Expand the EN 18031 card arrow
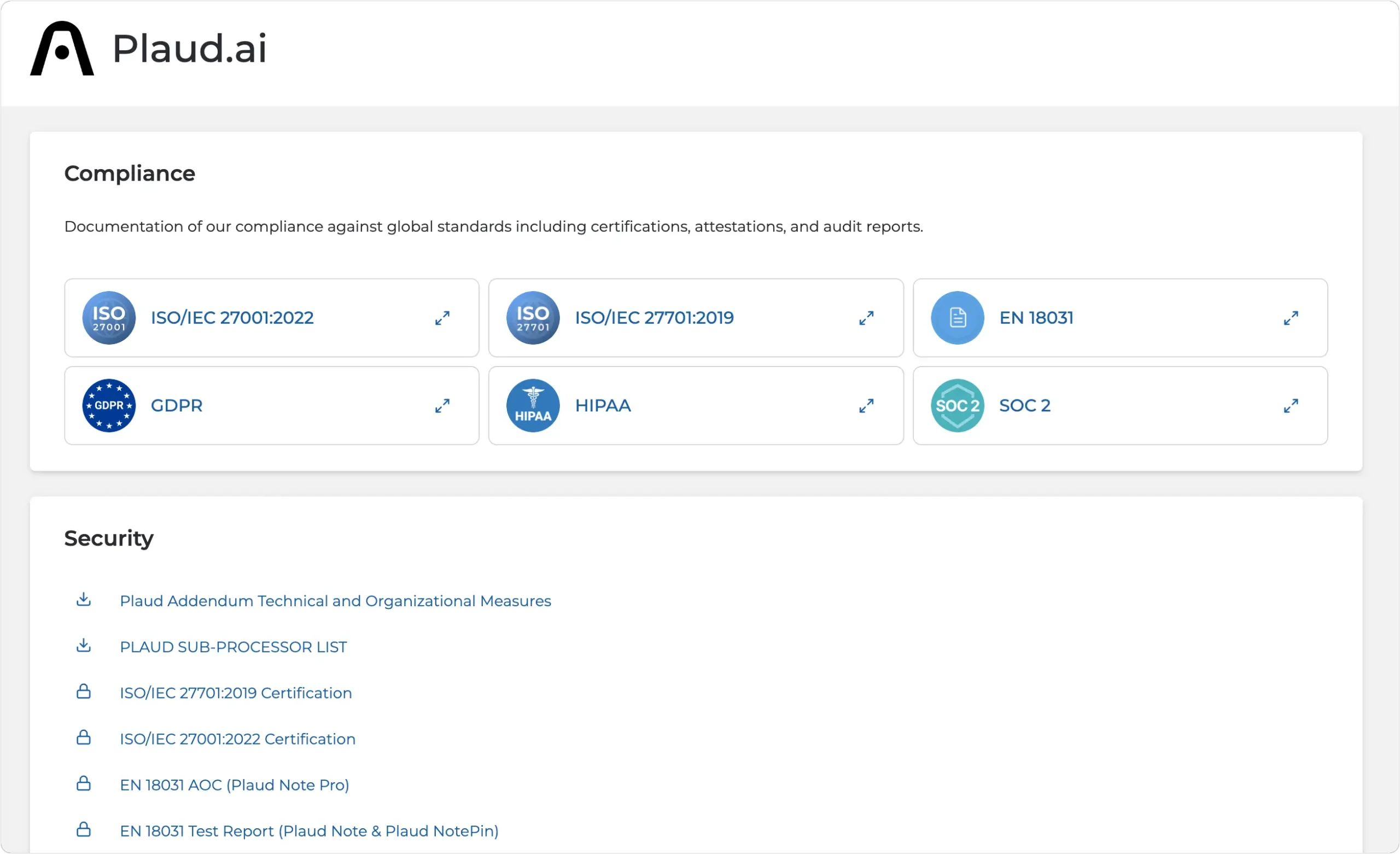The image size is (1400, 854). tap(1291, 318)
